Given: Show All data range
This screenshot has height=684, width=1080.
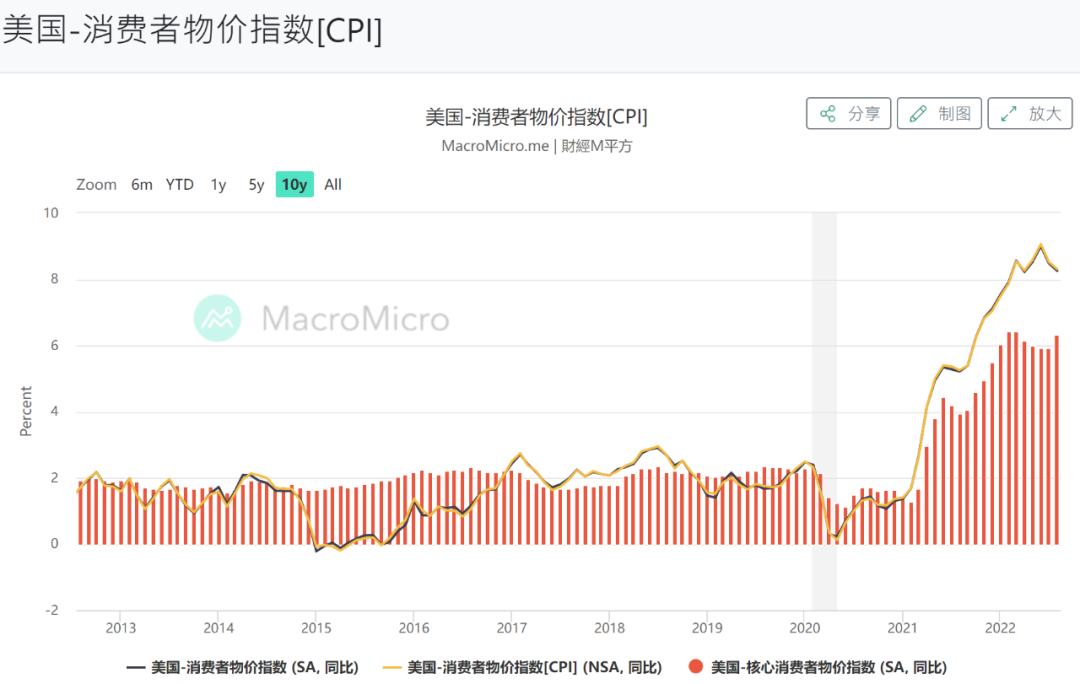Looking at the screenshot, I should click(x=333, y=185).
